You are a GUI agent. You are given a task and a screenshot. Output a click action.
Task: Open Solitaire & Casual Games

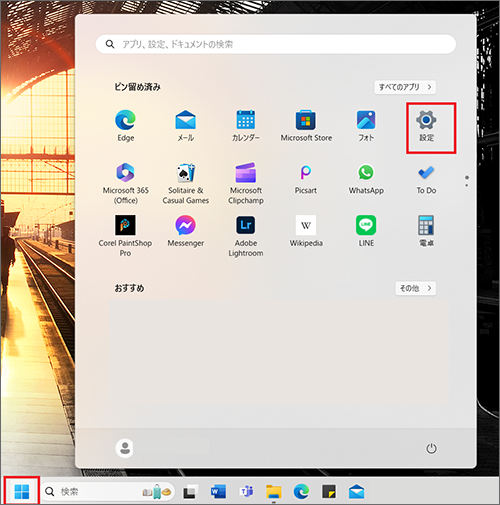[185, 183]
